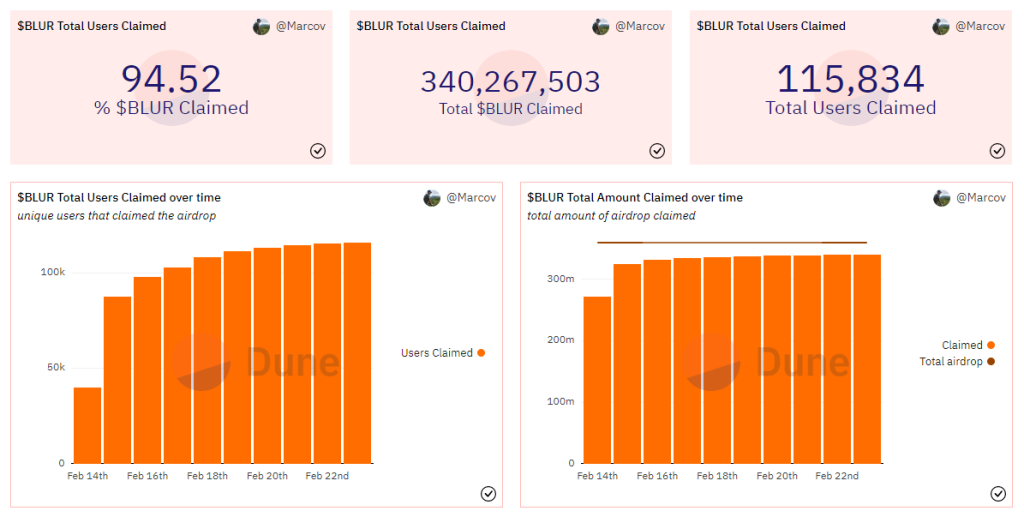The height and width of the screenshot is (517, 1024).
Task: Click 'Feb 18th' axis label in Users Claimed chart
Action: pos(207,476)
